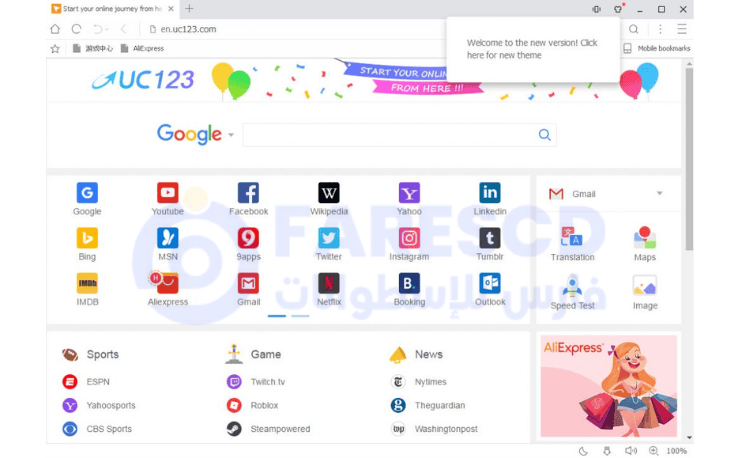Open the hamburger main menu
This screenshot has width=738, height=458.
[682, 29]
